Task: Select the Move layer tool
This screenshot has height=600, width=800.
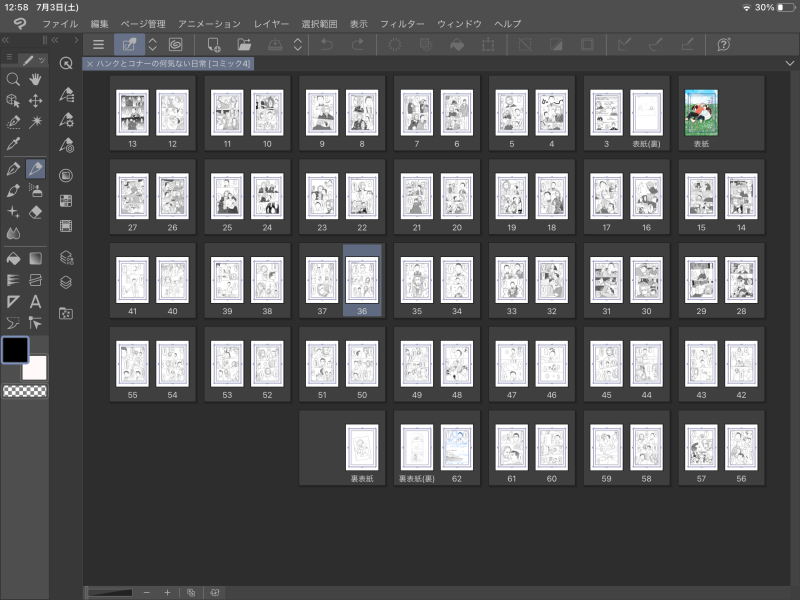Action: [35, 101]
